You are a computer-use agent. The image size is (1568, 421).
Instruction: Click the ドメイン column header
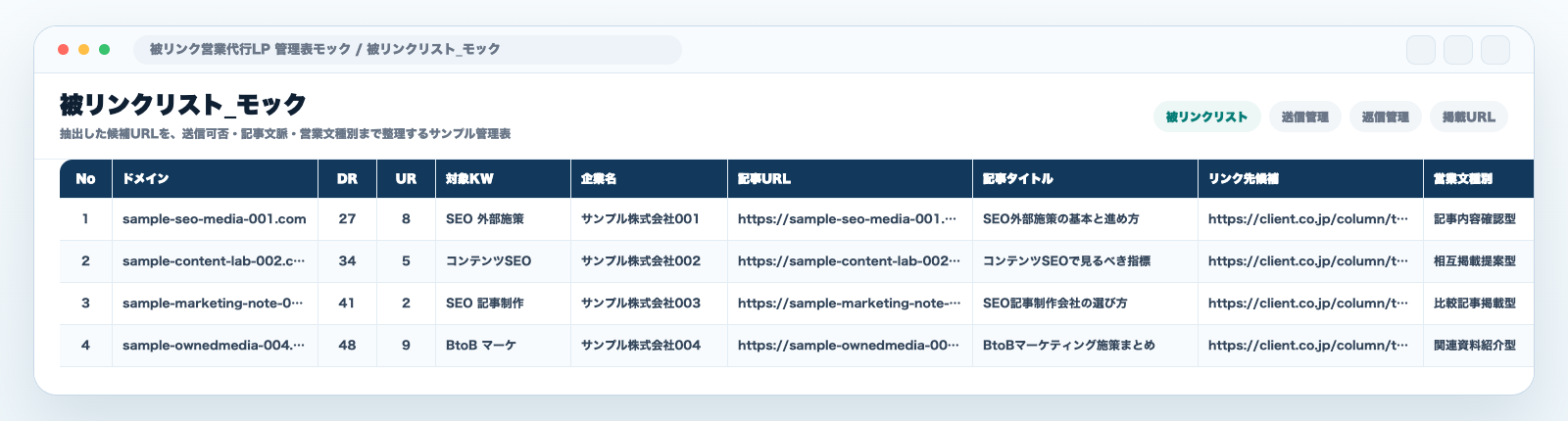click(x=216, y=179)
